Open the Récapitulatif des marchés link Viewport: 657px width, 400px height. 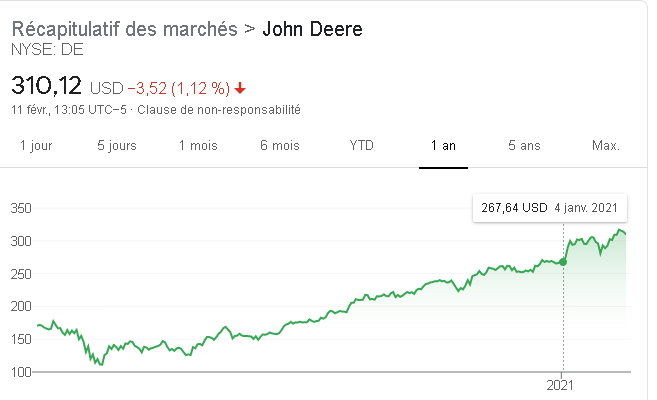click(x=125, y=29)
